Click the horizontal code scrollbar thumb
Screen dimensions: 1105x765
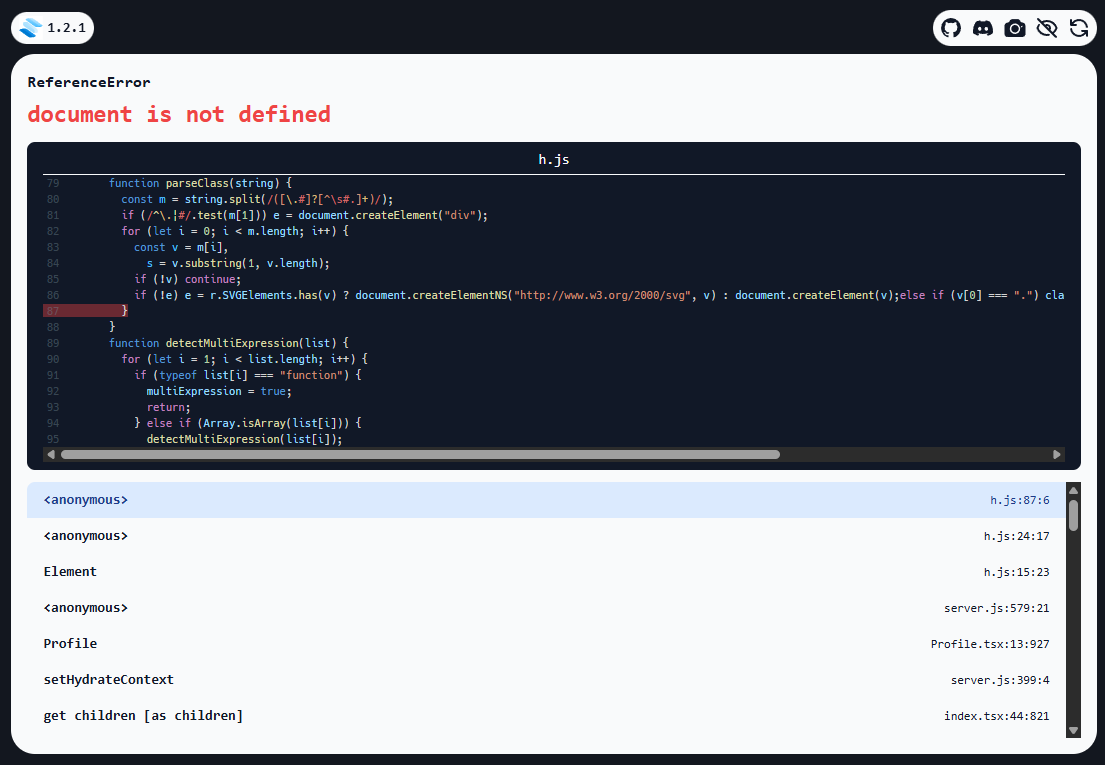pyautogui.click(x=420, y=454)
